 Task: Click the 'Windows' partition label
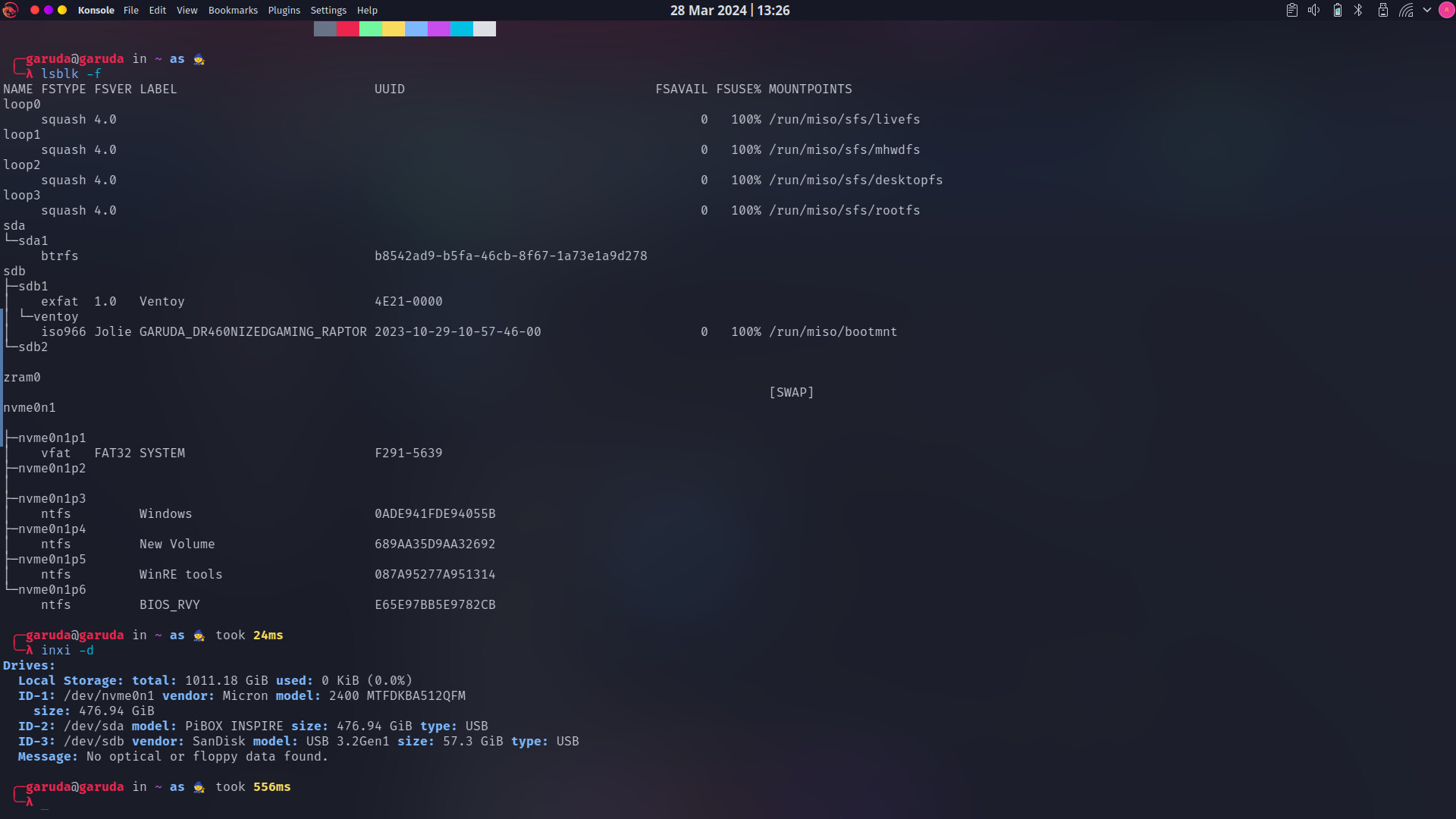point(165,513)
